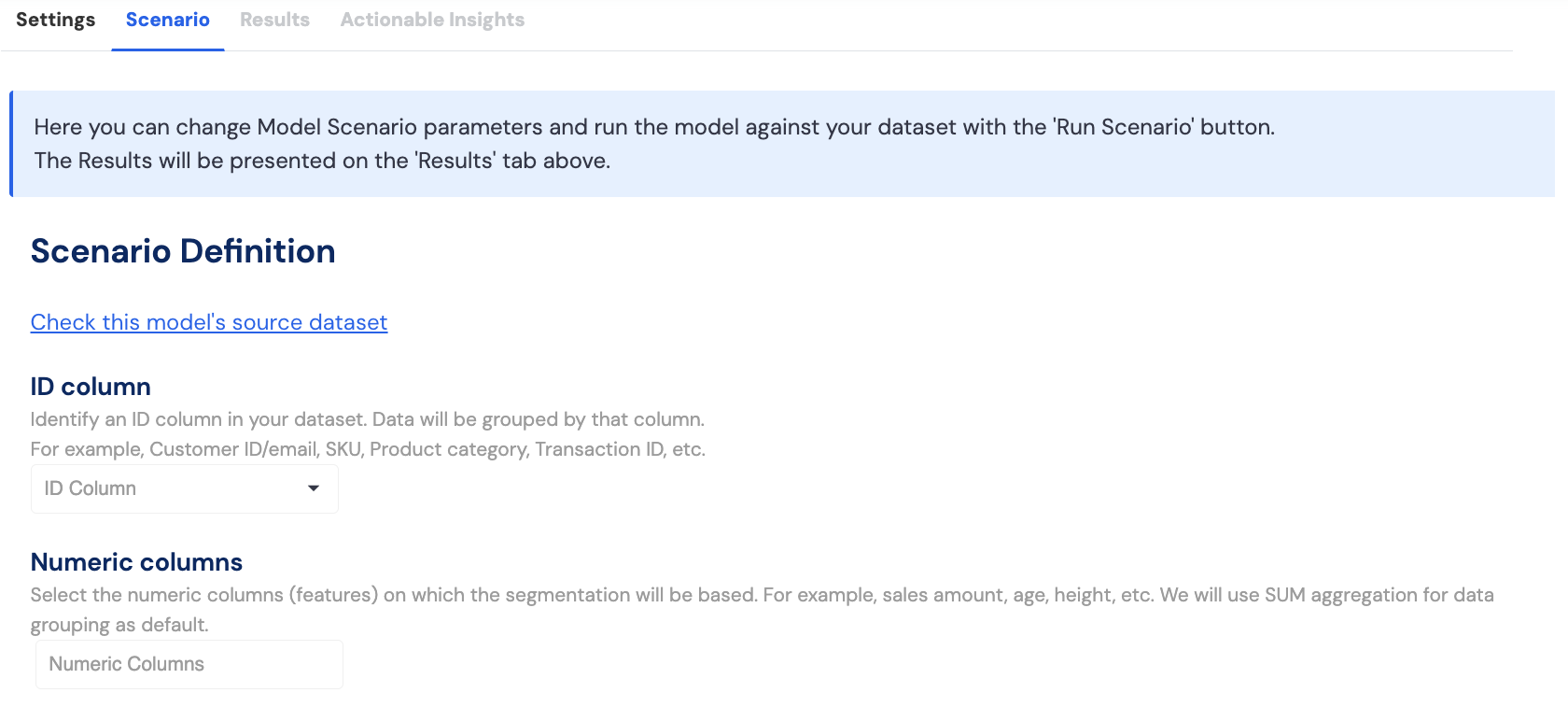Click the blue left edge of info banner
The height and width of the screenshot is (721, 1568).
coord(11,144)
